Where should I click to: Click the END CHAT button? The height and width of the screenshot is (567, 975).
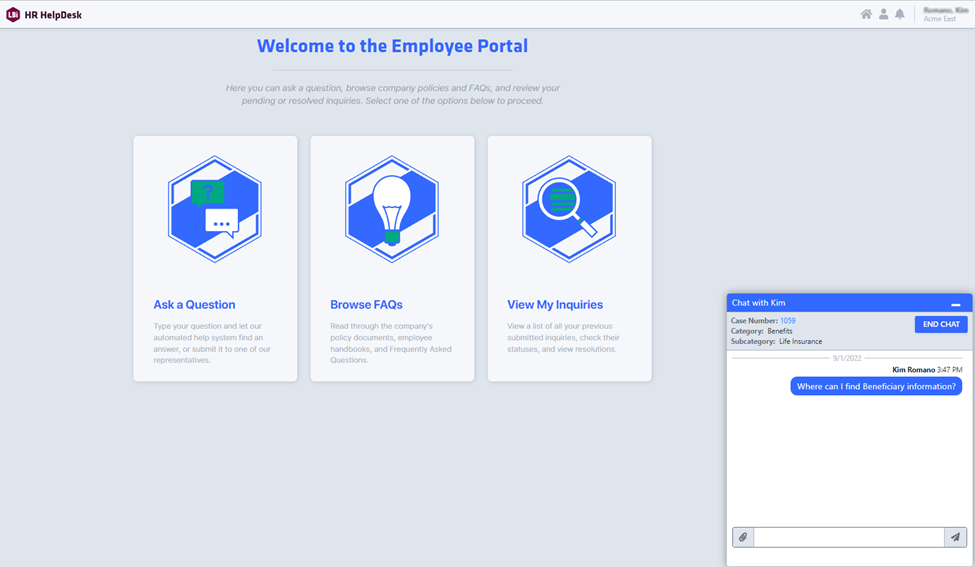(x=941, y=324)
